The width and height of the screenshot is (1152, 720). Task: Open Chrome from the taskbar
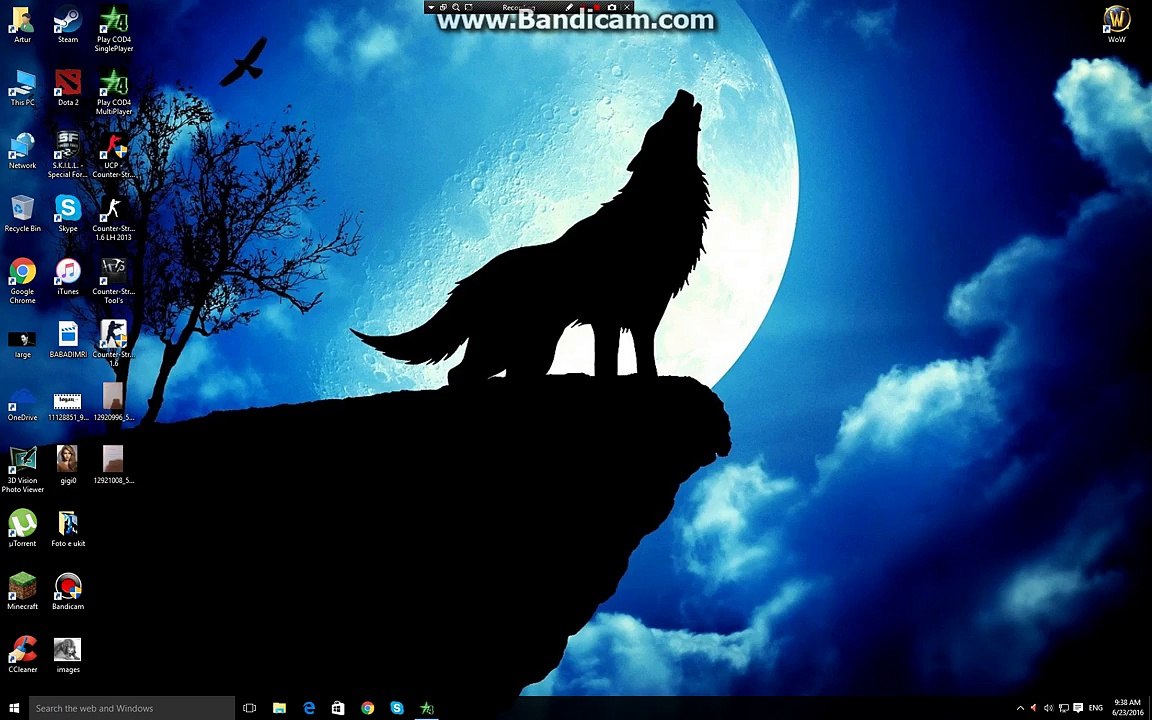click(367, 708)
